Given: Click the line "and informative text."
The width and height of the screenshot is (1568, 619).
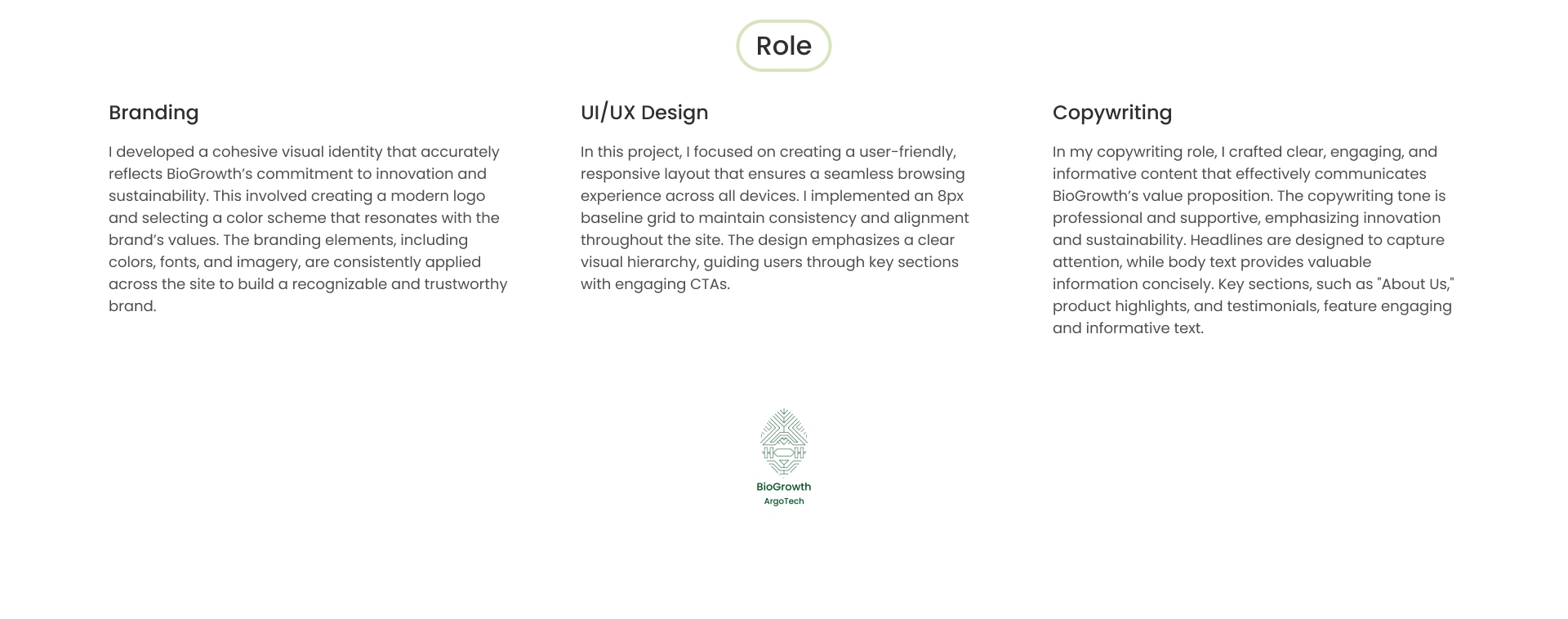Looking at the screenshot, I should pyautogui.click(x=1128, y=328).
